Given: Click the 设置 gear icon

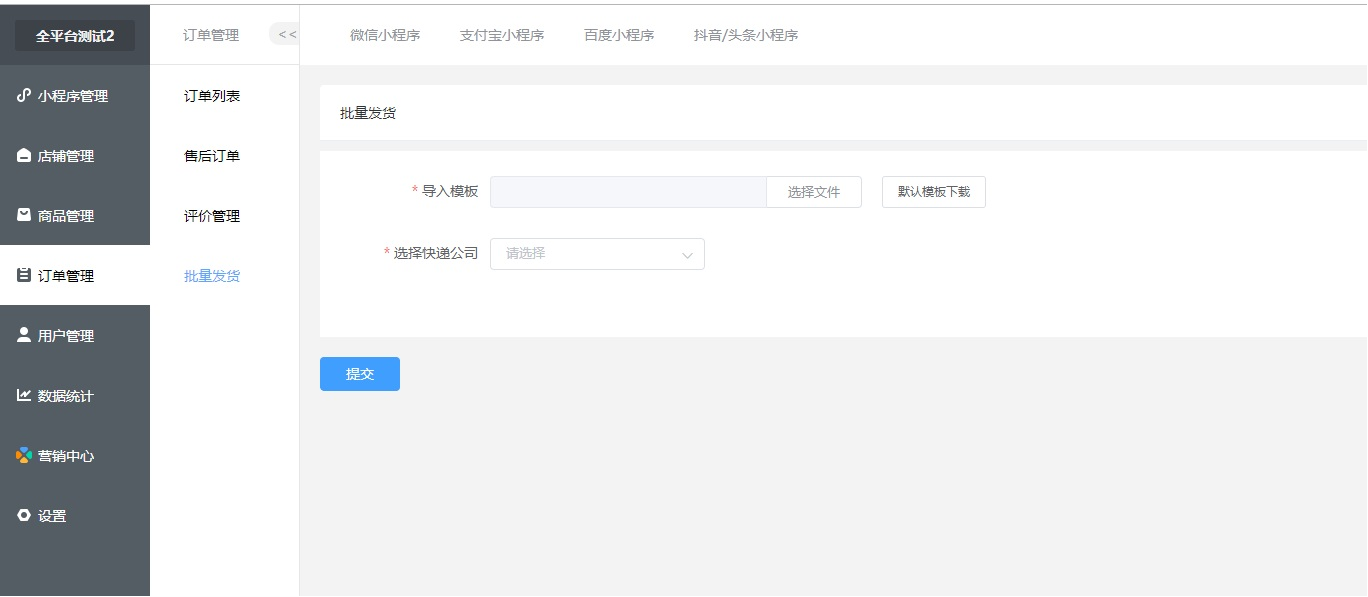Looking at the screenshot, I should tap(24, 515).
